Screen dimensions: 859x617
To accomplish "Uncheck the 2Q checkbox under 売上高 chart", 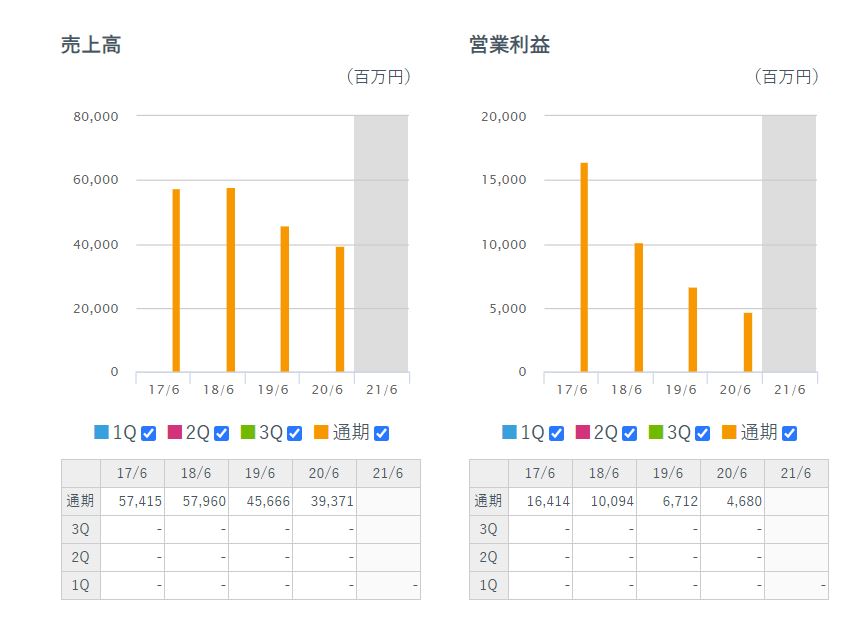I will (x=221, y=433).
